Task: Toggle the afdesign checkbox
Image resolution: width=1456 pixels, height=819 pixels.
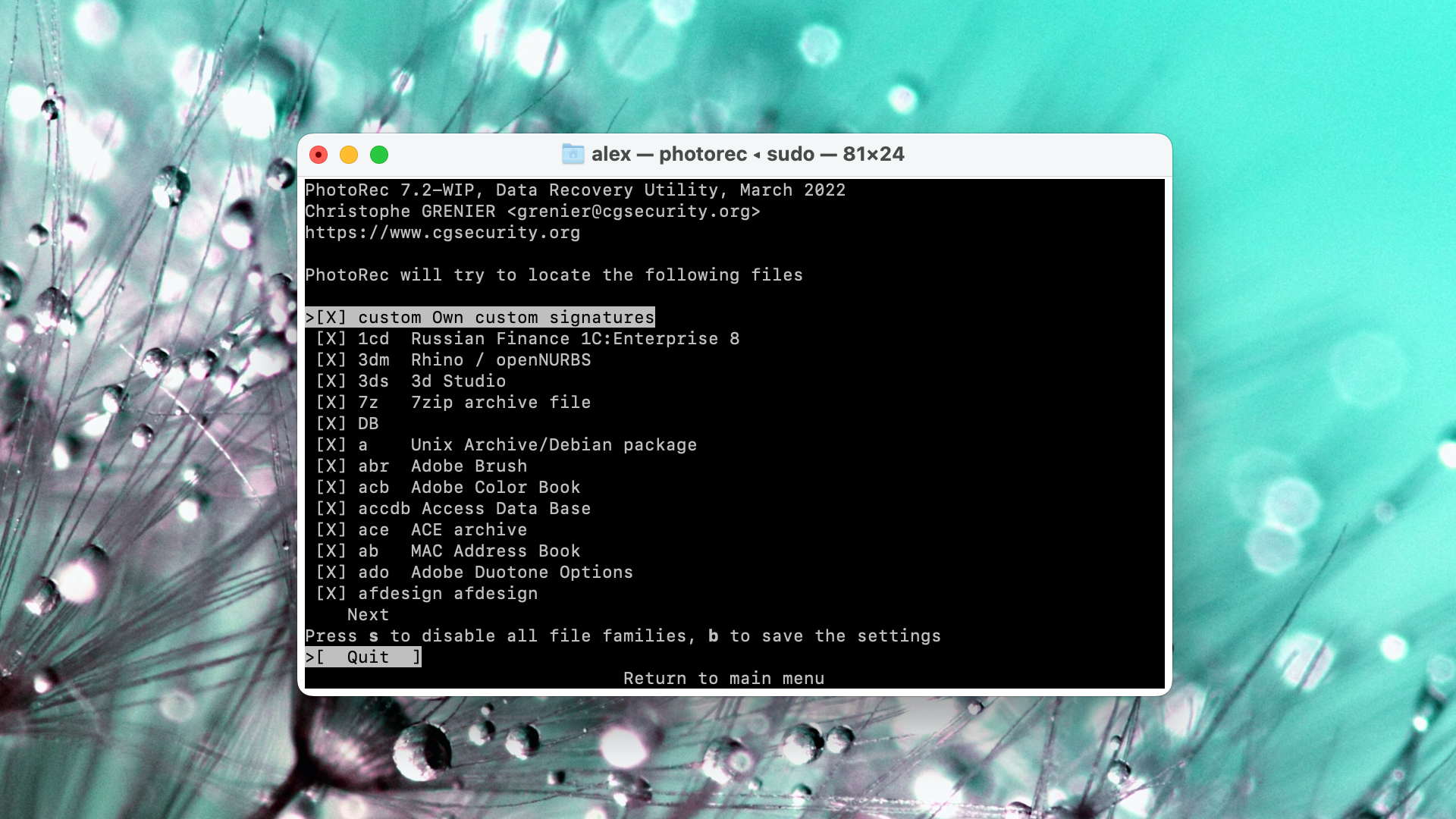Action: coord(331,593)
